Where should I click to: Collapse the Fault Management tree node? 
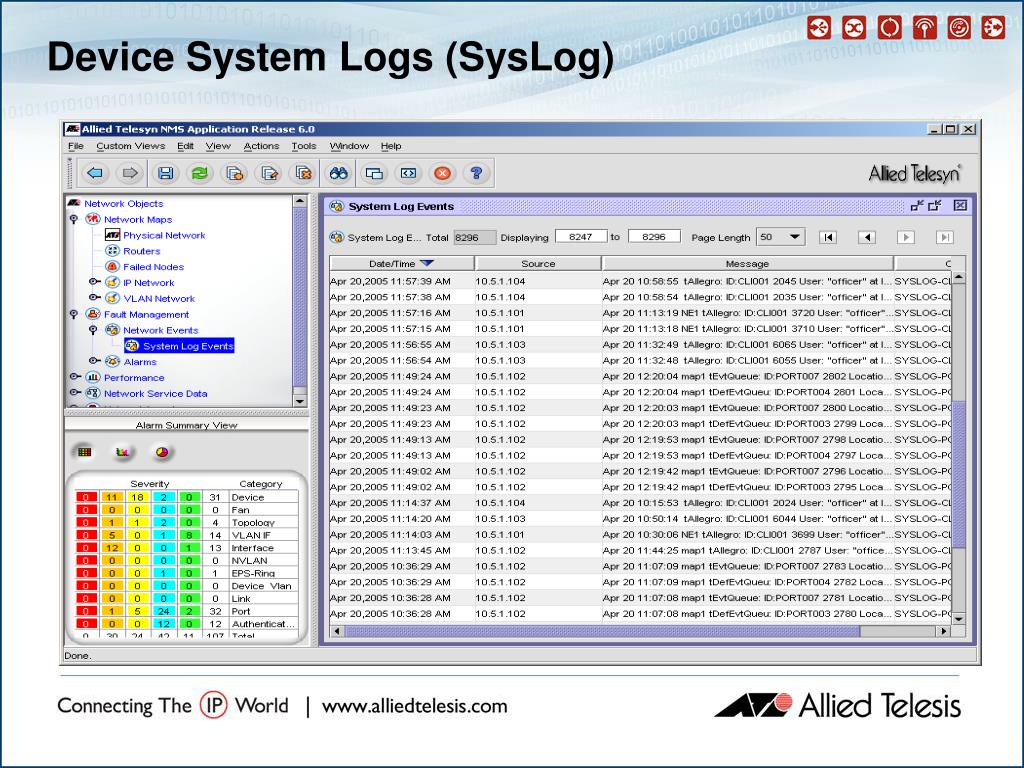click(74, 314)
